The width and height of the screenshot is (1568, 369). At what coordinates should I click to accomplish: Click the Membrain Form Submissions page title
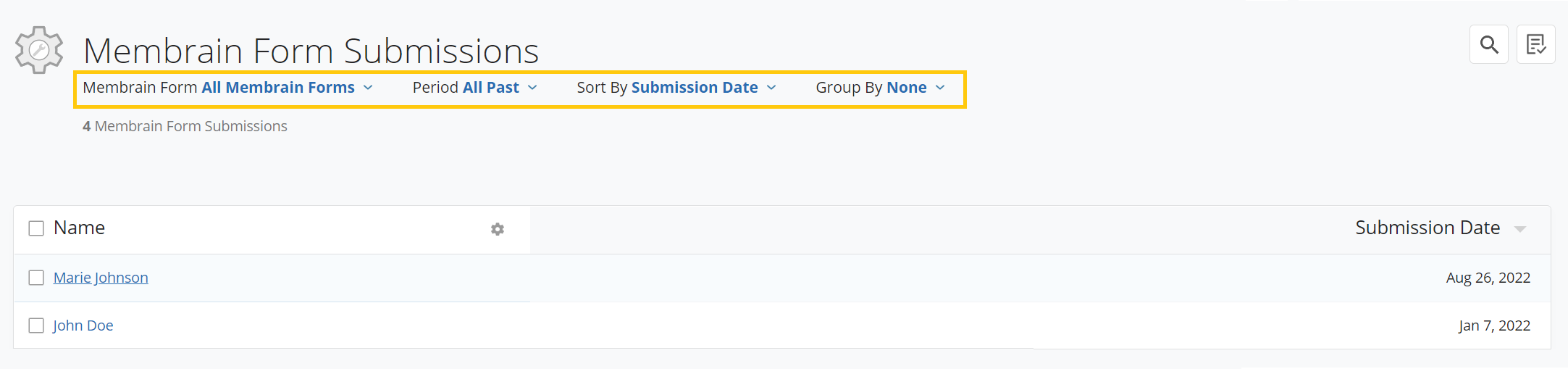[x=311, y=51]
